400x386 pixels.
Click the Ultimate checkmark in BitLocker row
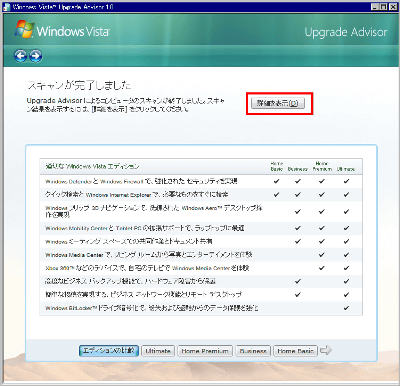click(346, 308)
